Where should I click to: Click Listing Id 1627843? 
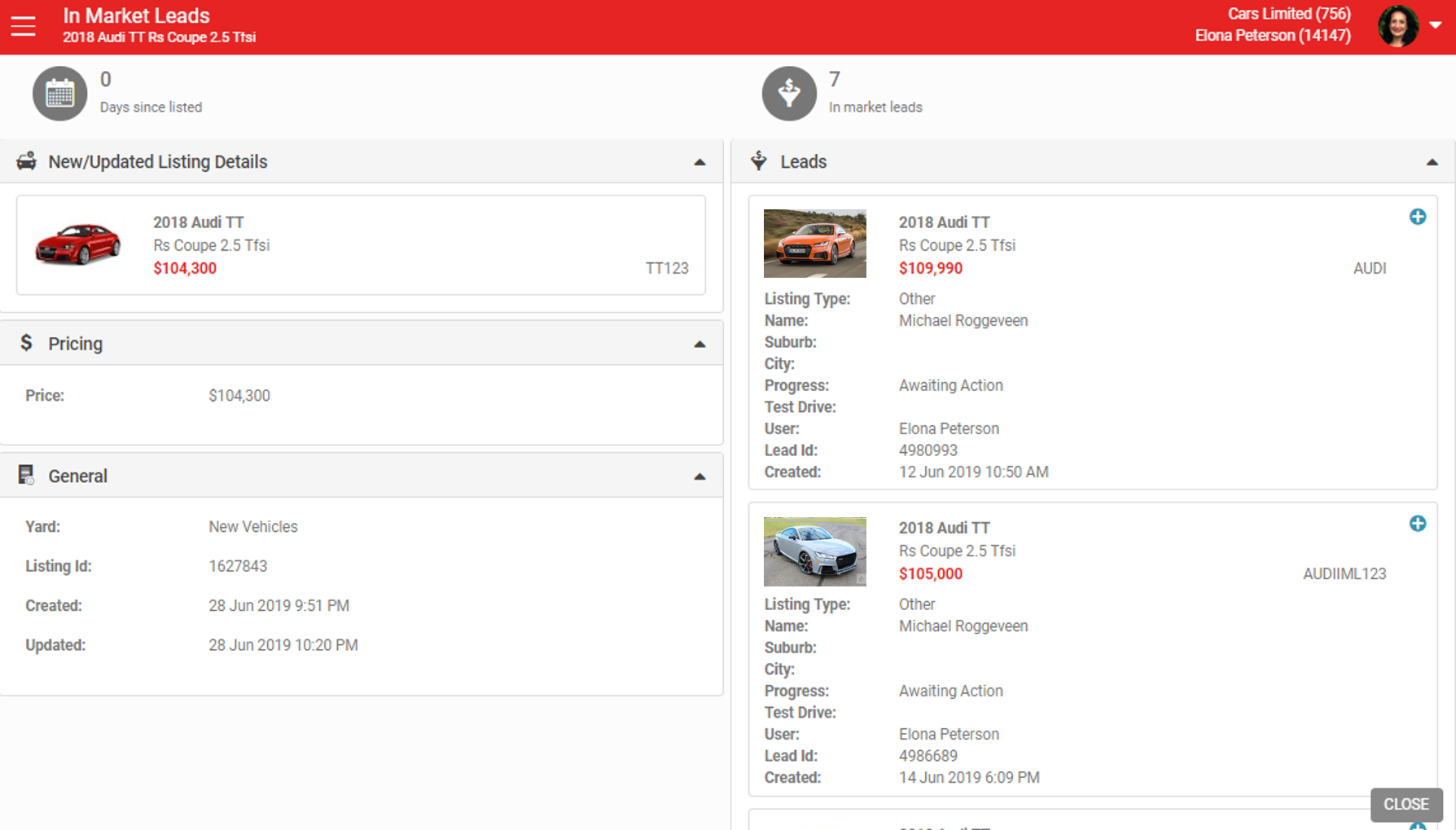(238, 566)
